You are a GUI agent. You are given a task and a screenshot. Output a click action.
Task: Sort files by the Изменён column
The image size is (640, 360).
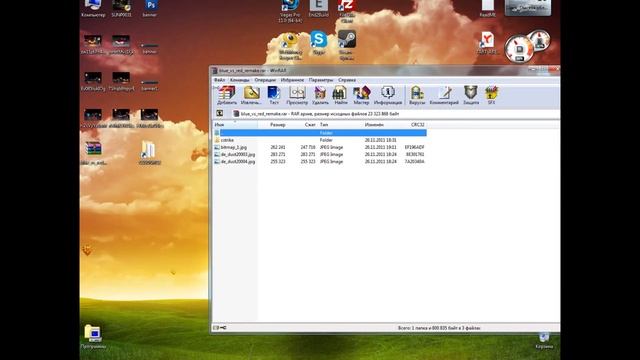click(x=374, y=125)
